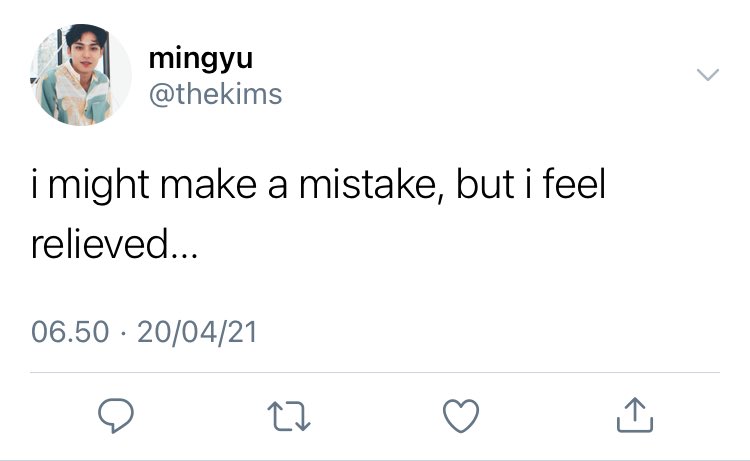Tap the speech bubble comment icon
750x461 pixels.
tap(117, 414)
